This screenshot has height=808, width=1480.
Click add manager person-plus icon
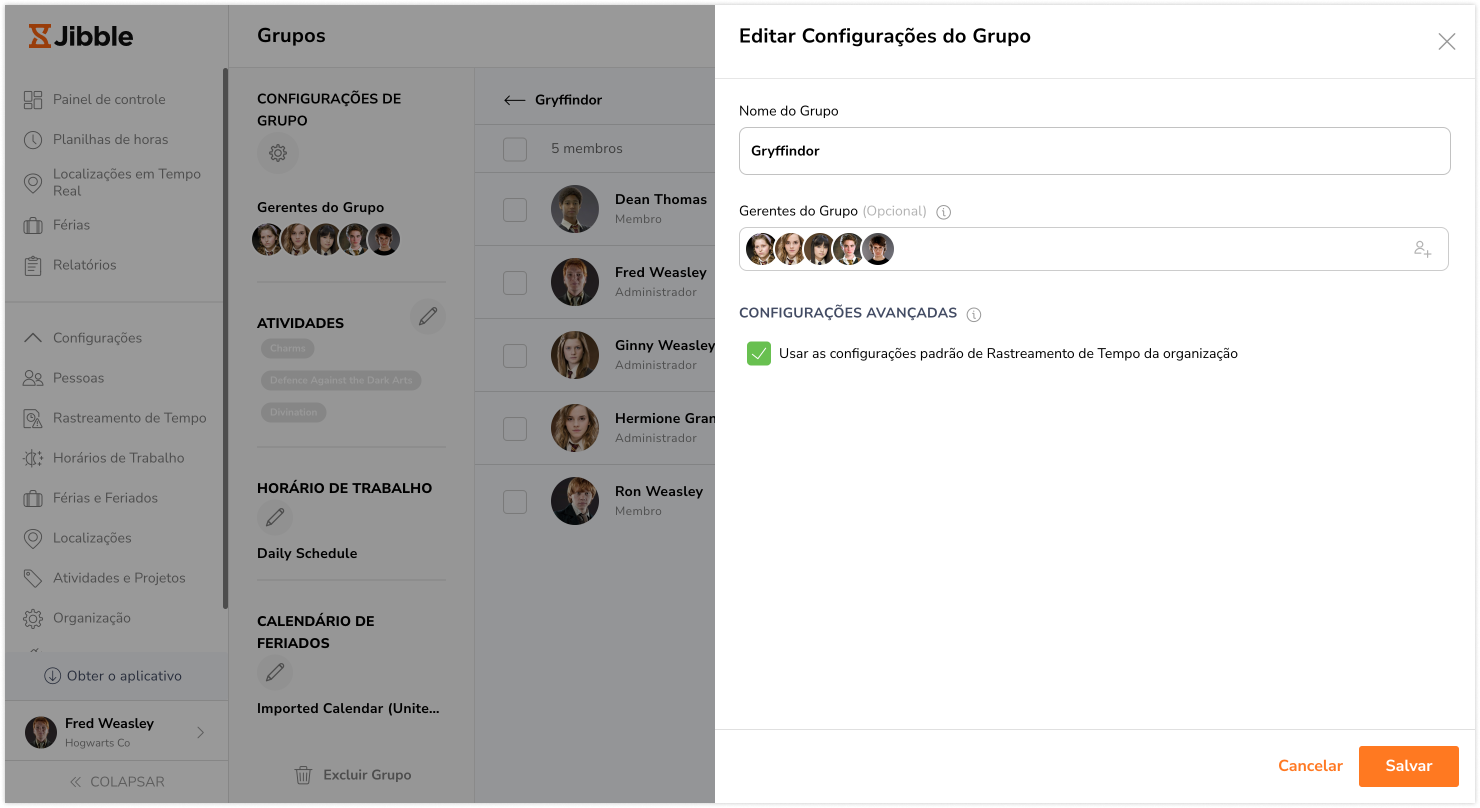pos(1422,249)
